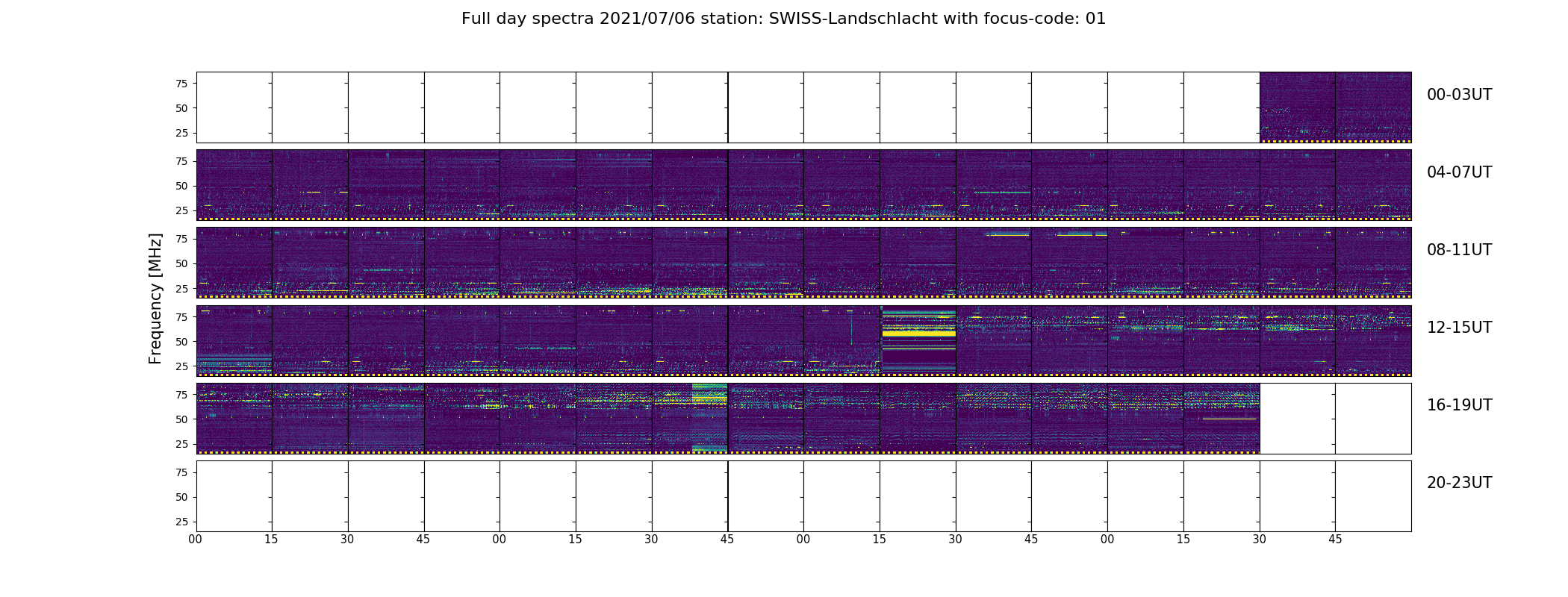Select the '50' tick of the 12-15UT row
This screenshot has width=1568, height=597.
tap(181, 342)
